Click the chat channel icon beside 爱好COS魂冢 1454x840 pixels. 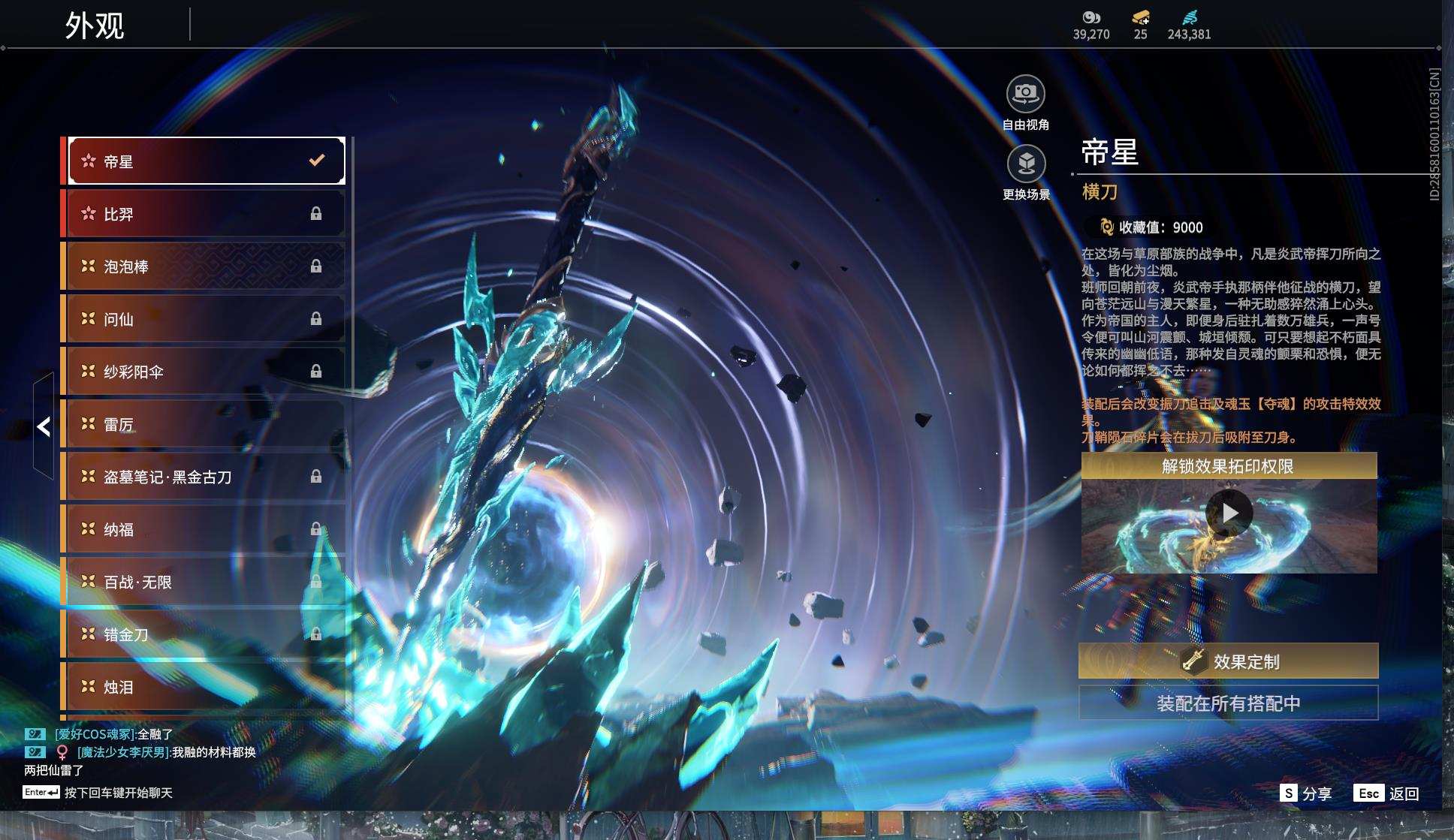[x=35, y=734]
